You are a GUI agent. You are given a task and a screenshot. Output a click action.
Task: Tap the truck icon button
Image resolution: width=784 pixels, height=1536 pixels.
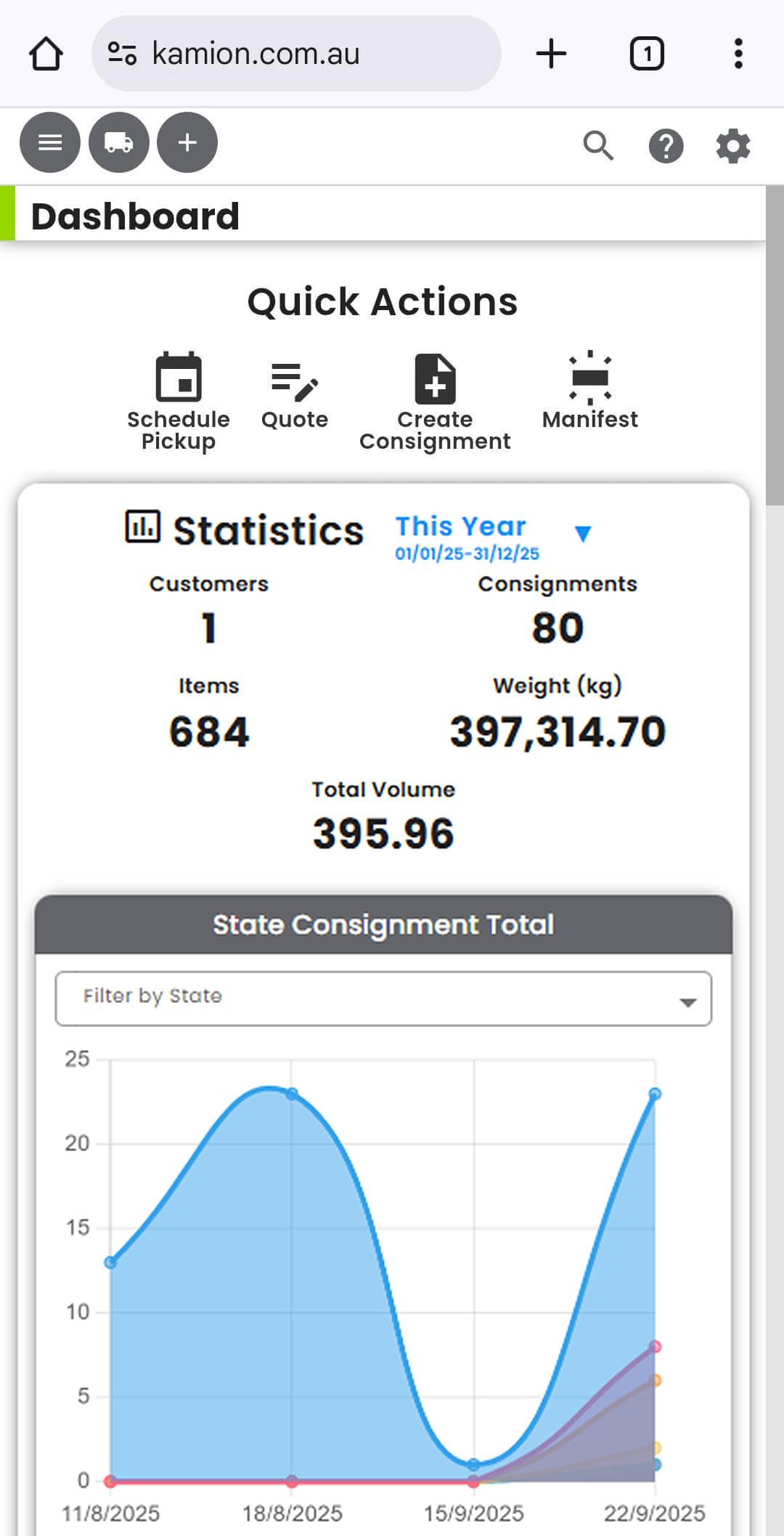tap(118, 142)
